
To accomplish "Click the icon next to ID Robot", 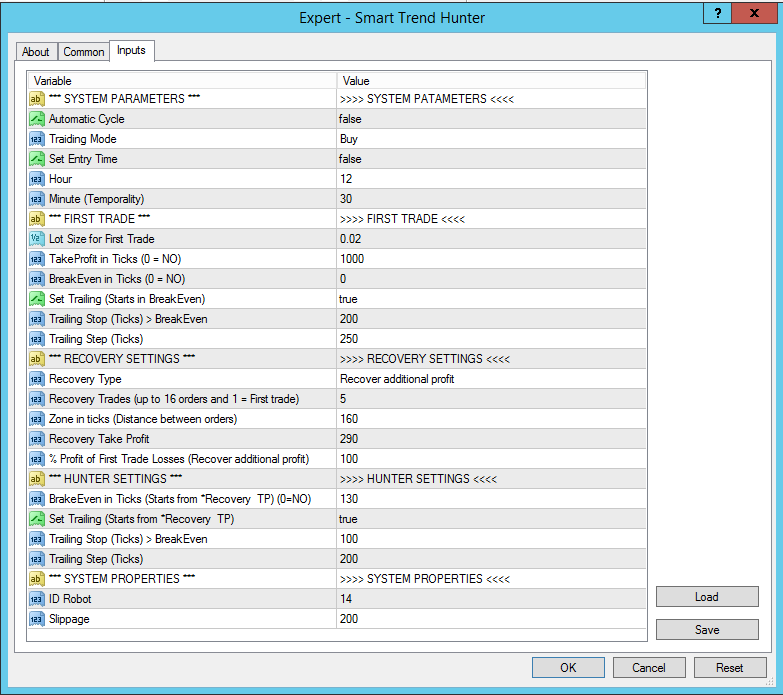I will pyautogui.click(x=37, y=599).
